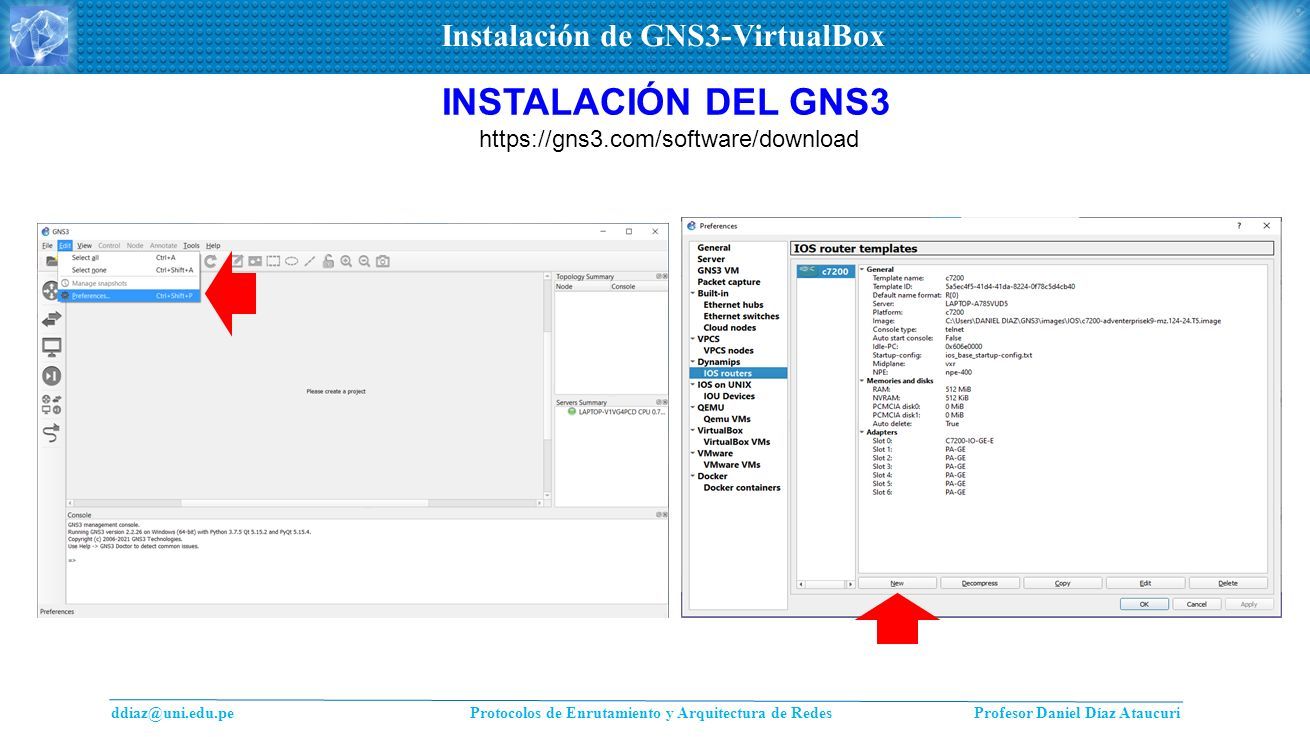Click the Zoom out magnifier icon

(364, 261)
